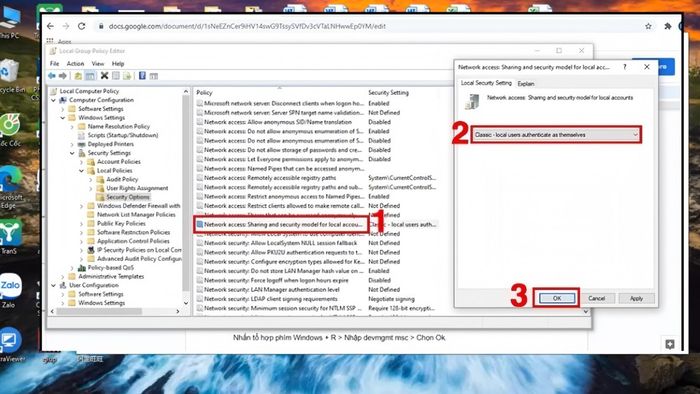Click the site lock icon in address bar
The width and height of the screenshot is (700, 394).
(x=101, y=26)
